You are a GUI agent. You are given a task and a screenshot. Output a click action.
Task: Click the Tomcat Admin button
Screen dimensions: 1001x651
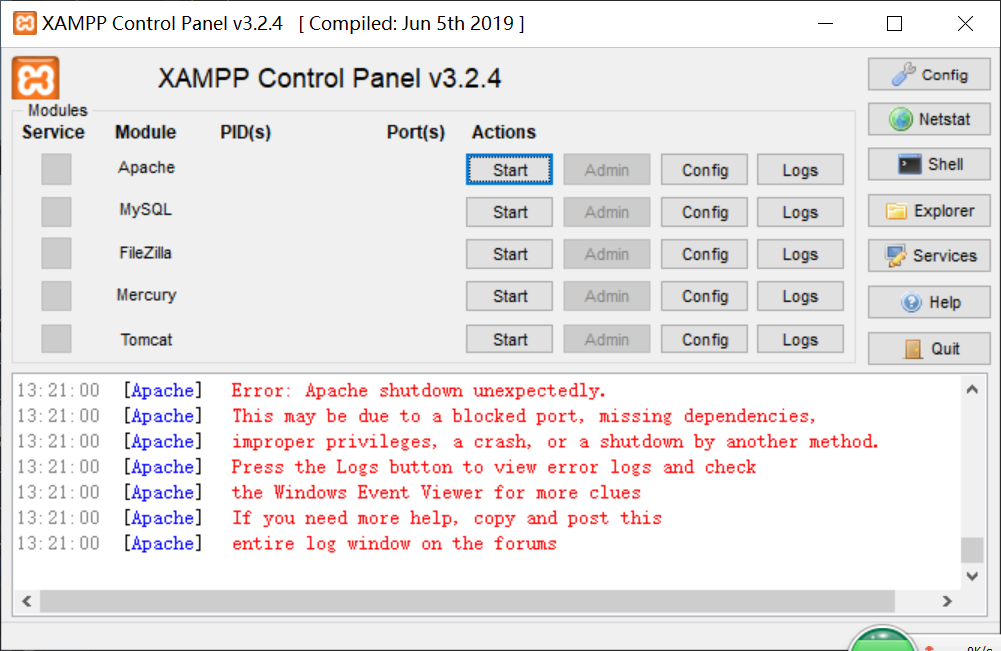click(x=606, y=339)
